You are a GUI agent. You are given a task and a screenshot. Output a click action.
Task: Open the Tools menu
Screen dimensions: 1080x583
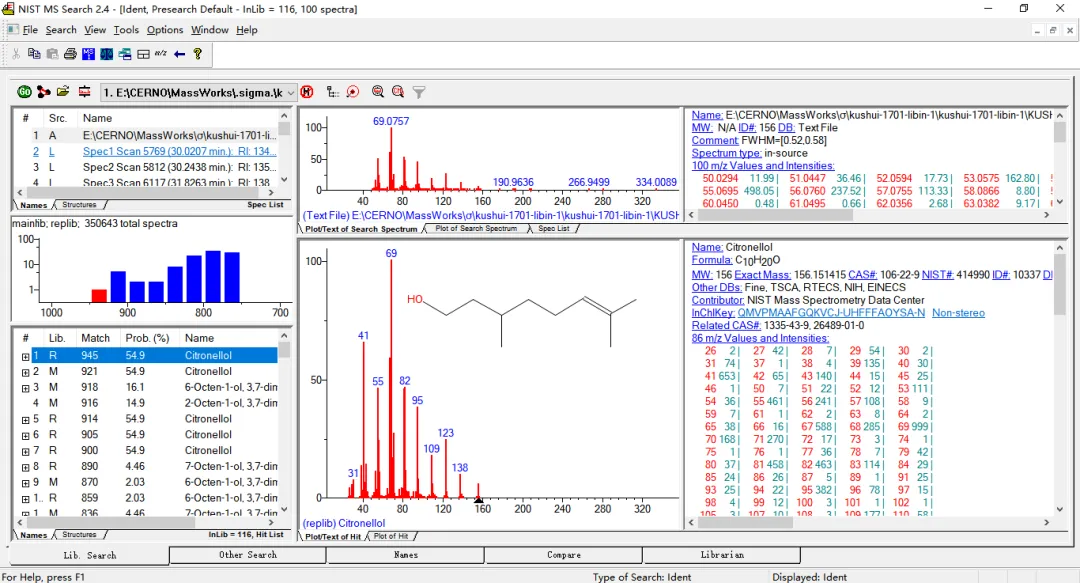click(x=126, y=30)
